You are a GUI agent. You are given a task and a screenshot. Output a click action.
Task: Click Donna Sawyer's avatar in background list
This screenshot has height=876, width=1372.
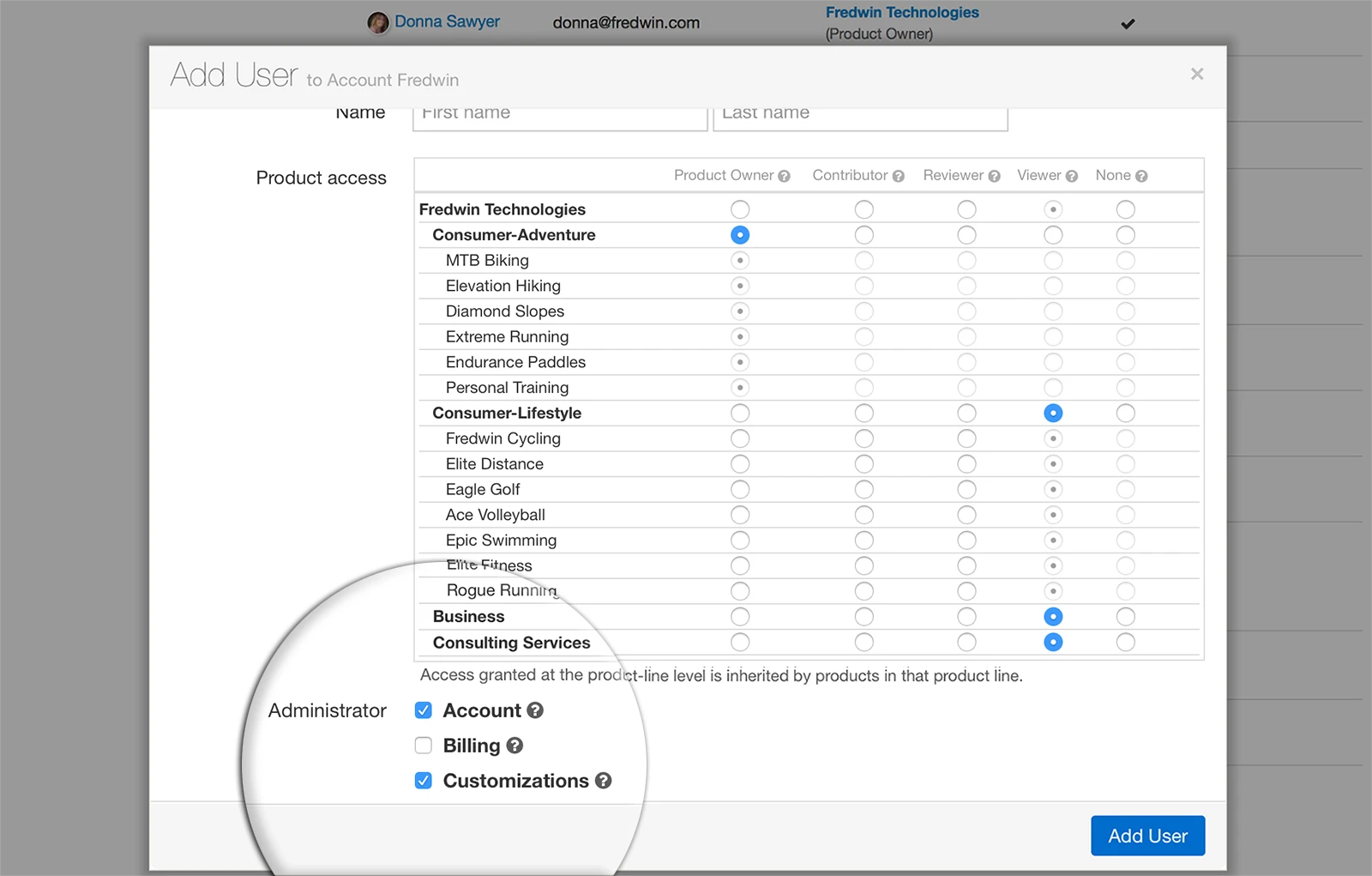(x=378, y=22)
